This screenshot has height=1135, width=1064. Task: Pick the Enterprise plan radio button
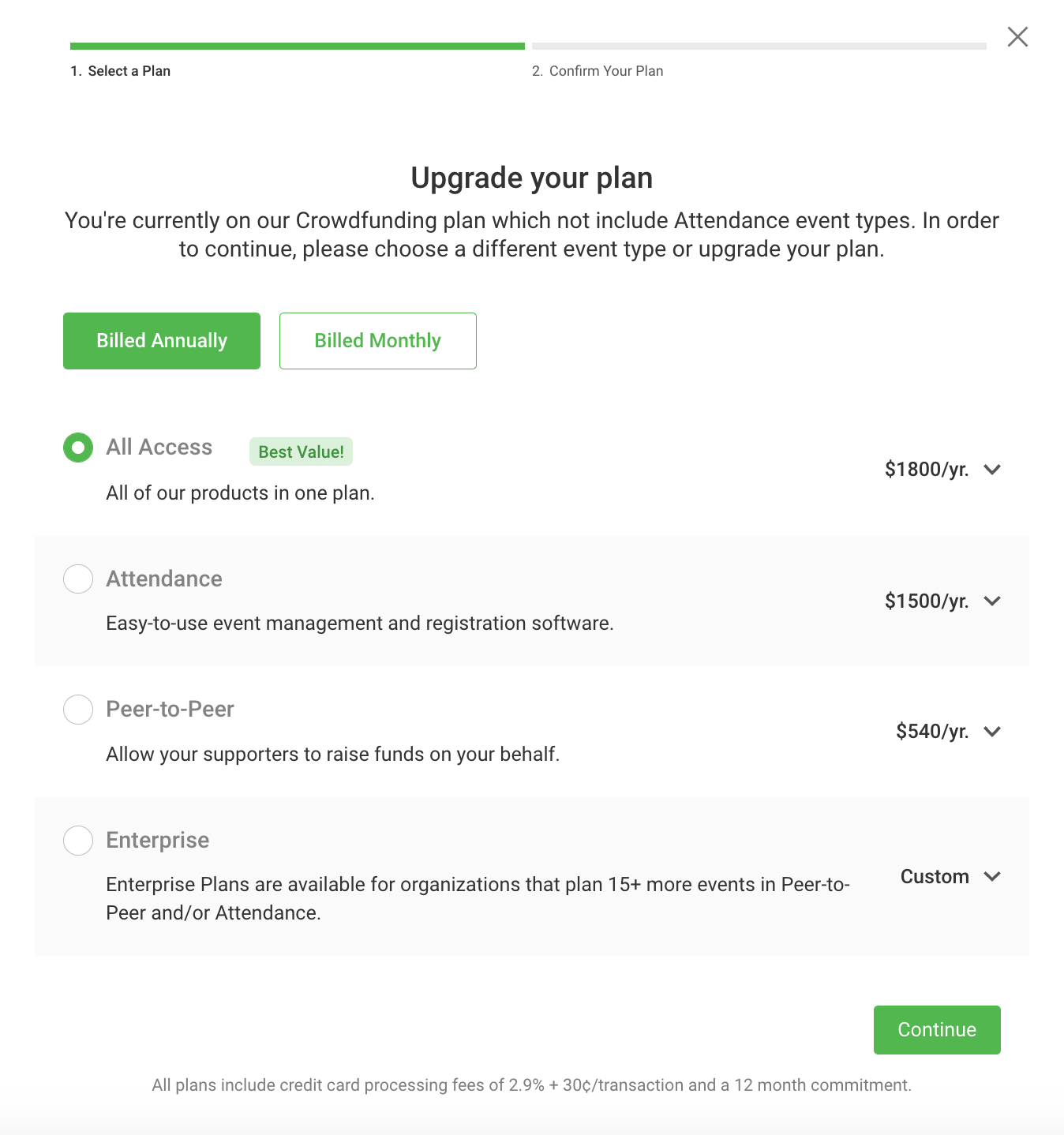(78, 840)
